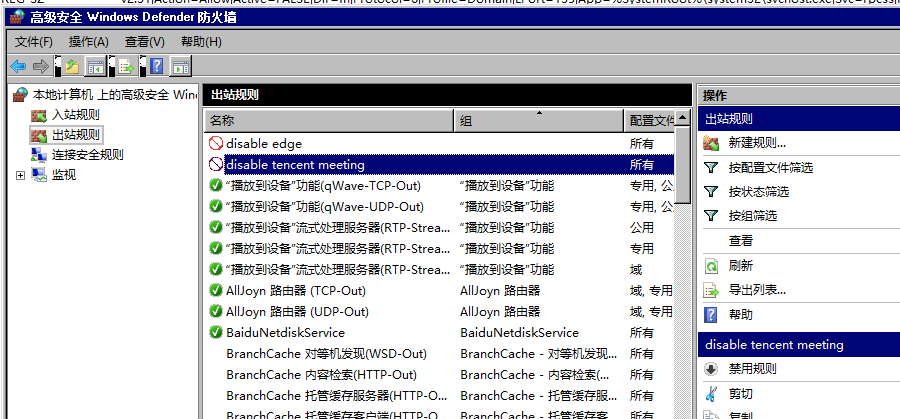Select the 连接安全规则 icon in the tree
The height and width of the screenshot is (419, 900).
pos(38,155)
